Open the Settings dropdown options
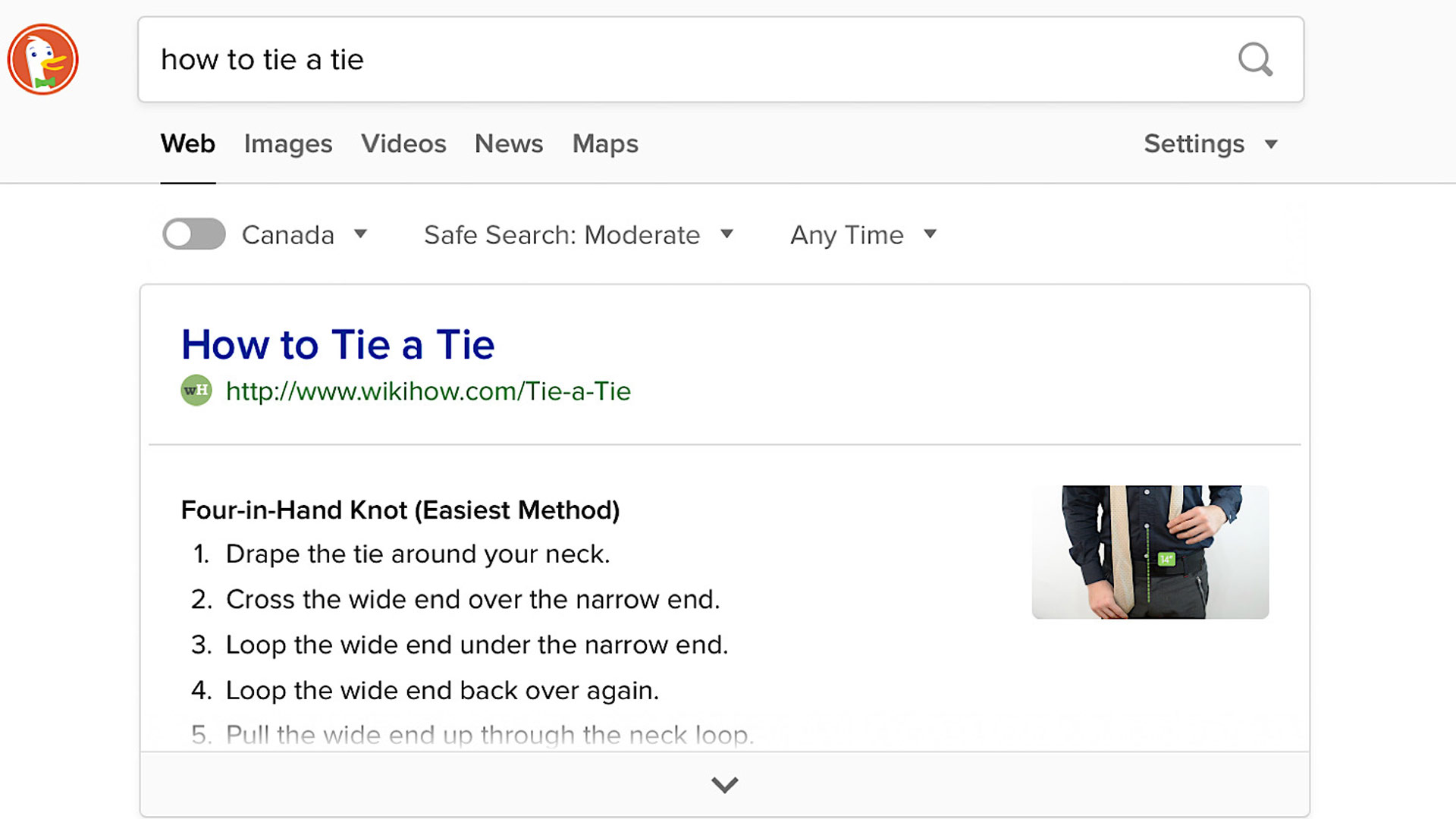1456x819 pixels. (x=1210, y=143)
